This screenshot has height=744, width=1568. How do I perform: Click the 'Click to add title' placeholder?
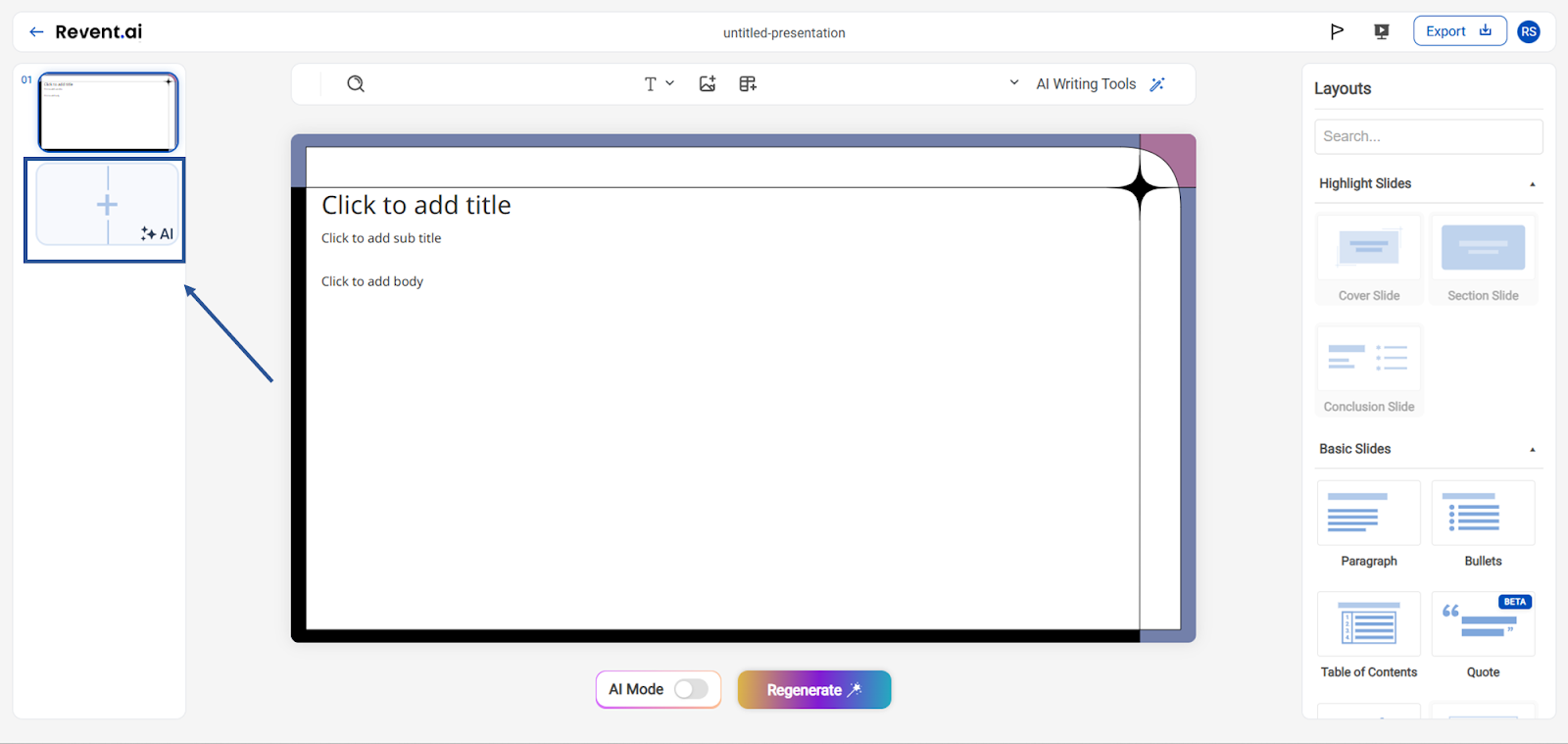pyautogui.click(x=416, y=205)
